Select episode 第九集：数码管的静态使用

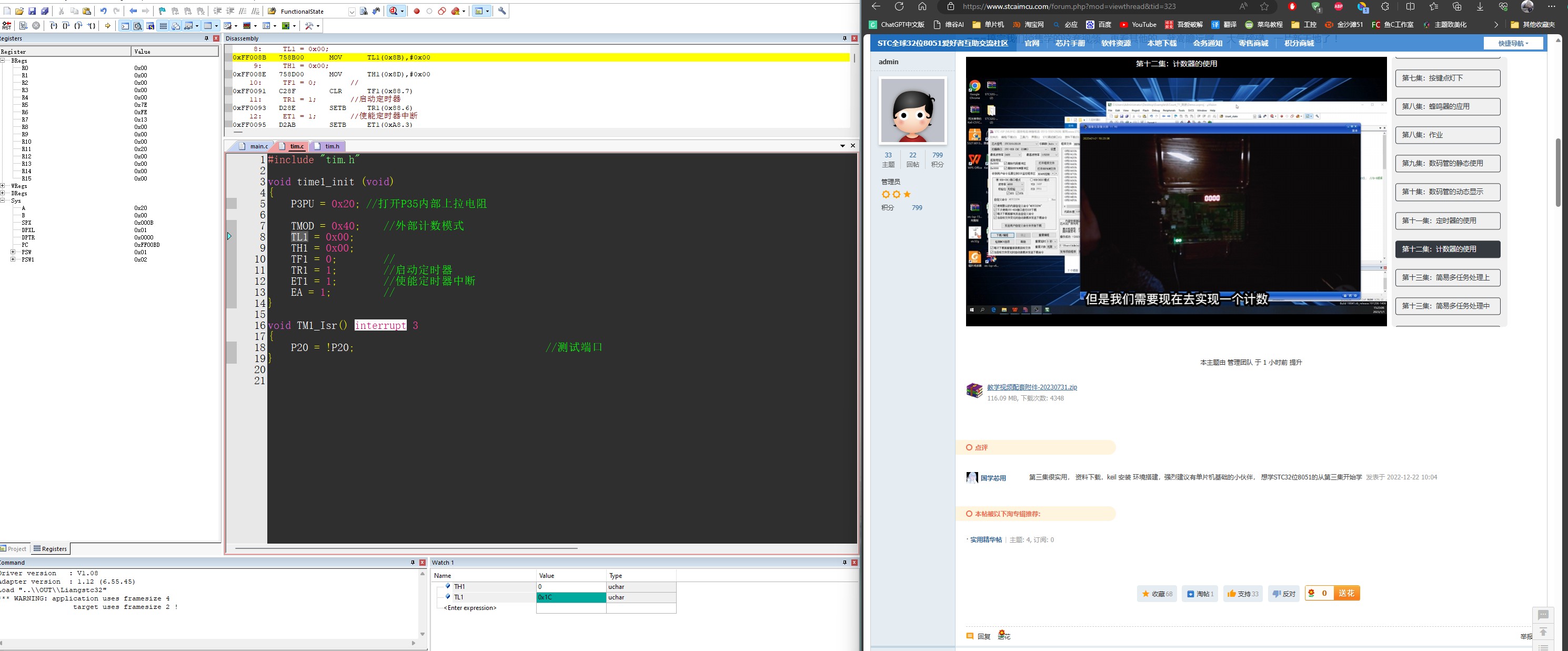click(1447, 163)
